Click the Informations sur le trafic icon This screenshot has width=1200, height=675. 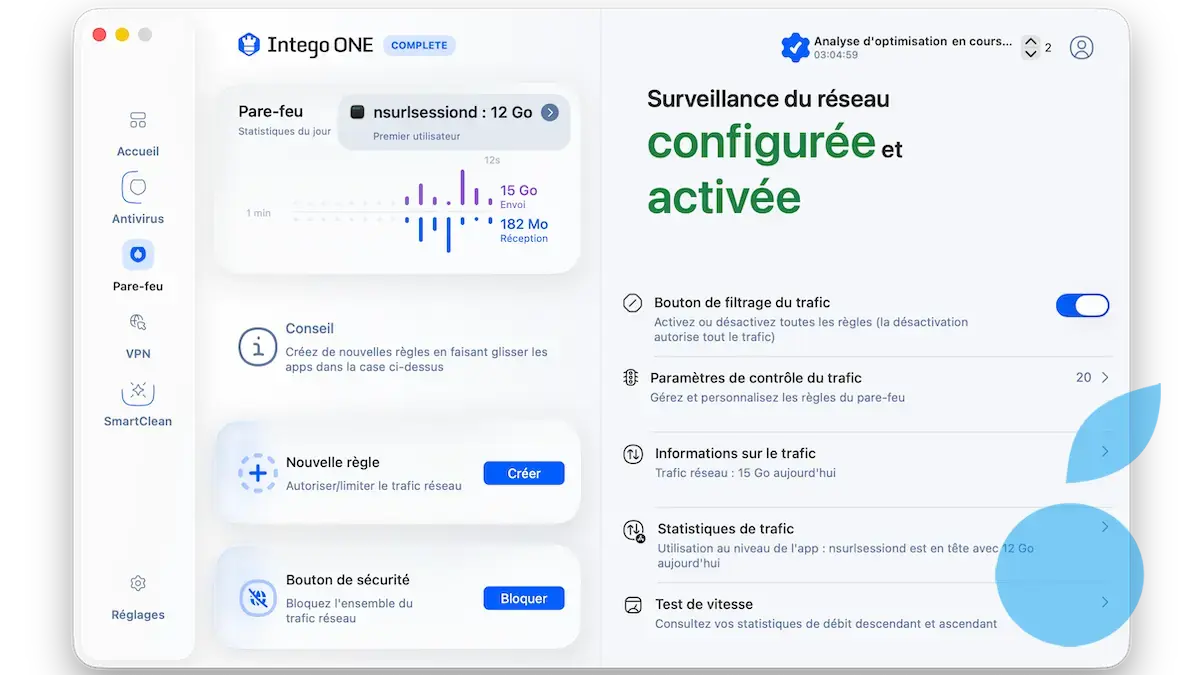click(633, 454)
